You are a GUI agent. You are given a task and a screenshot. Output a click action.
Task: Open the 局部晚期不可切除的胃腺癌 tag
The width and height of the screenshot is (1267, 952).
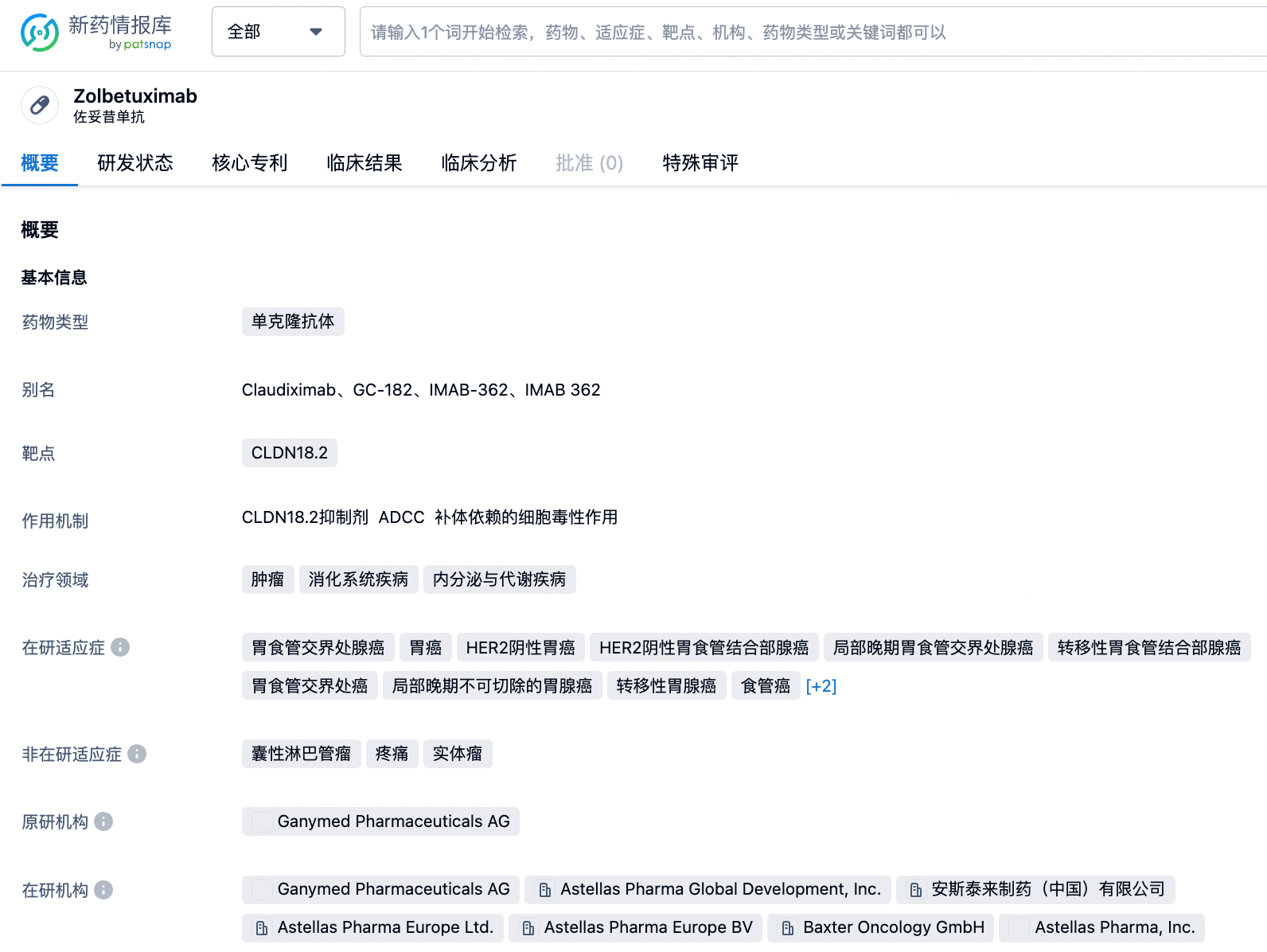(x=493, y=686)
